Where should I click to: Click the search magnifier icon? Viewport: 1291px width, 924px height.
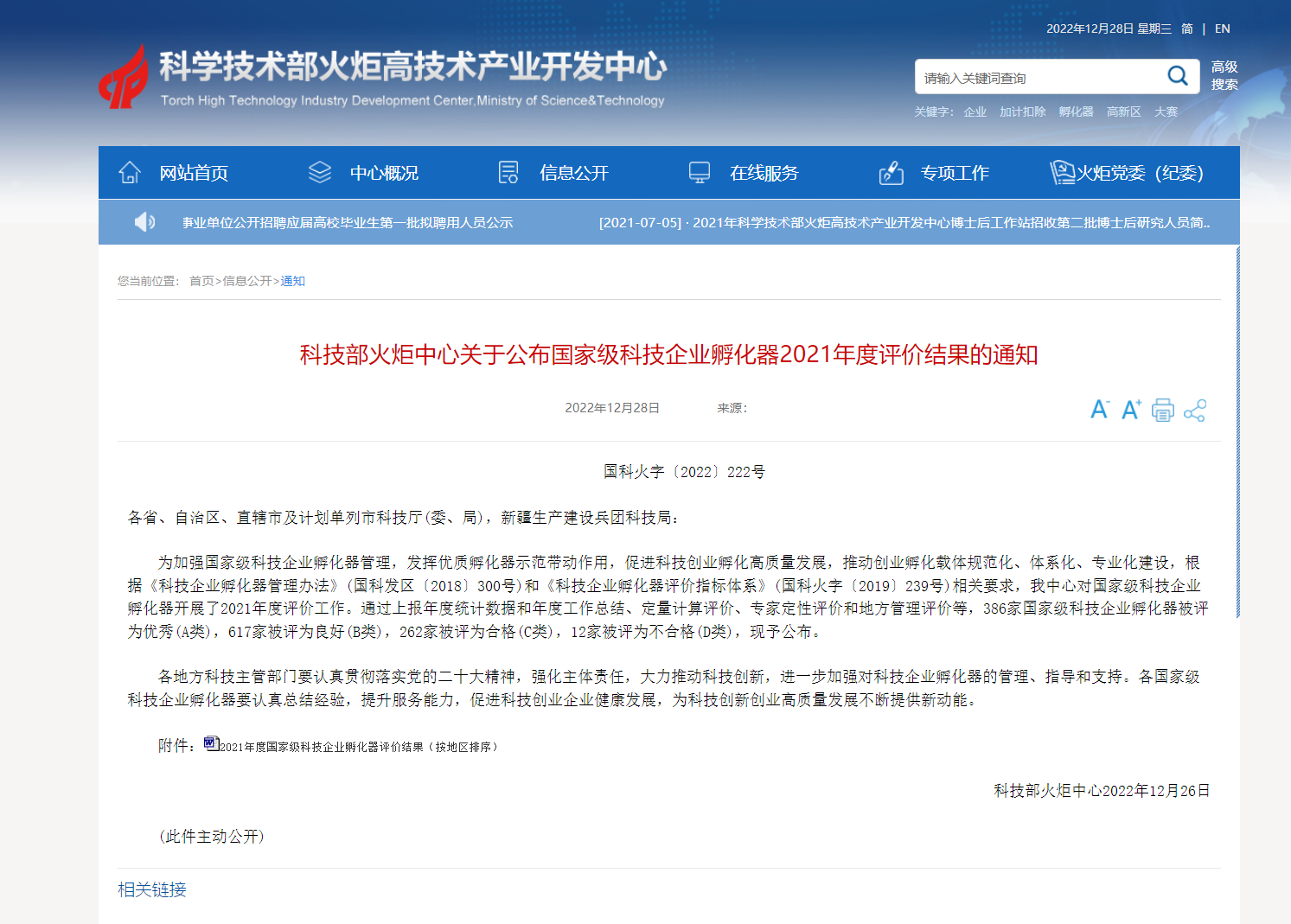click(x=1178, y=76)
